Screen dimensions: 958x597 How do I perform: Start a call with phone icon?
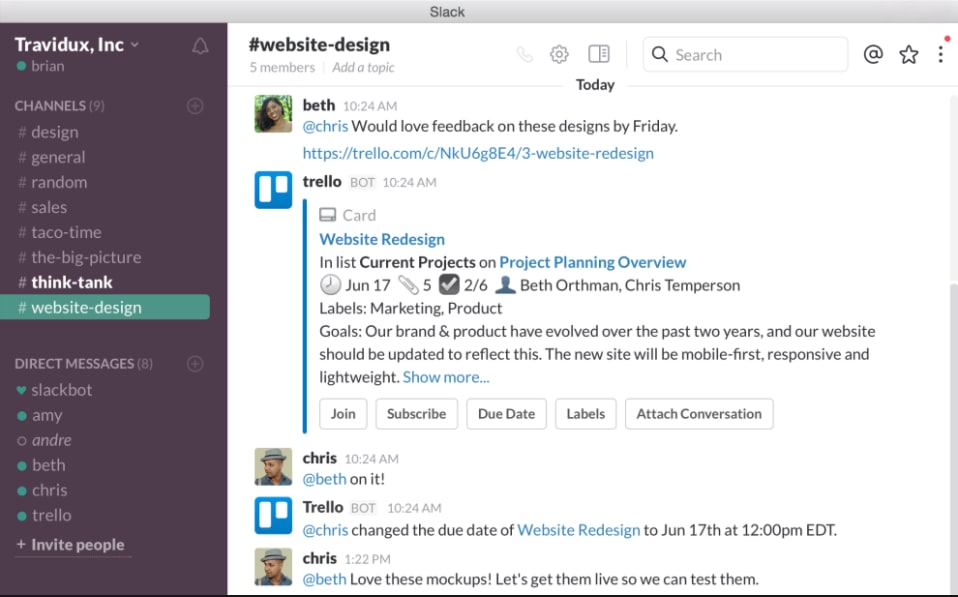tap(524, 55)
